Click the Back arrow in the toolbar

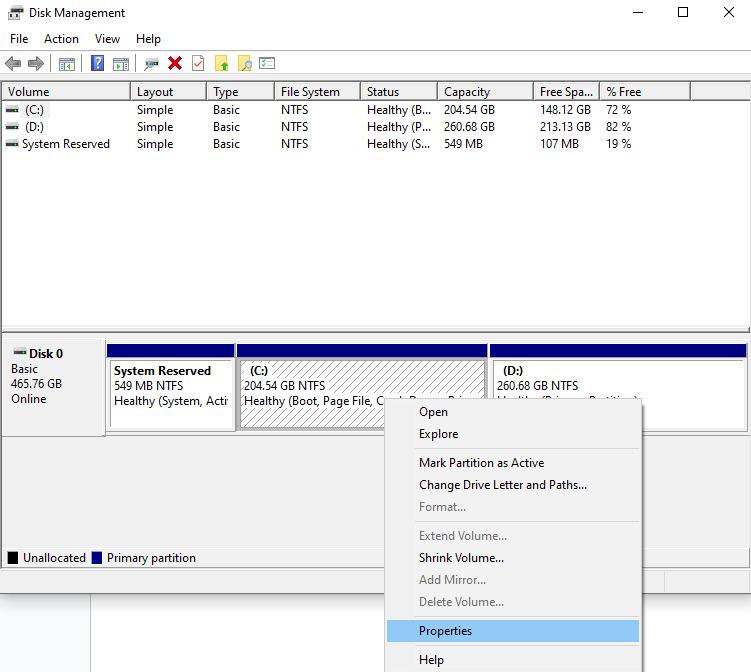tap(13, 64)
